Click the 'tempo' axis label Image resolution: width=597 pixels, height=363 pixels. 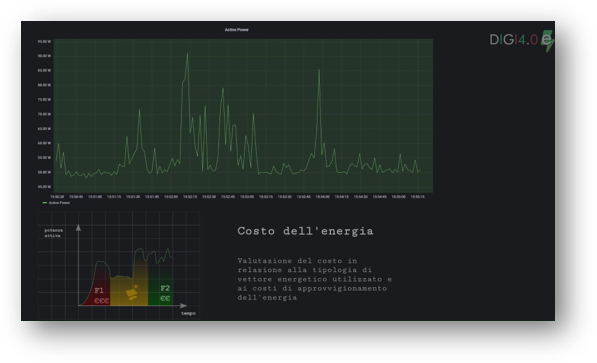point(188,313)
